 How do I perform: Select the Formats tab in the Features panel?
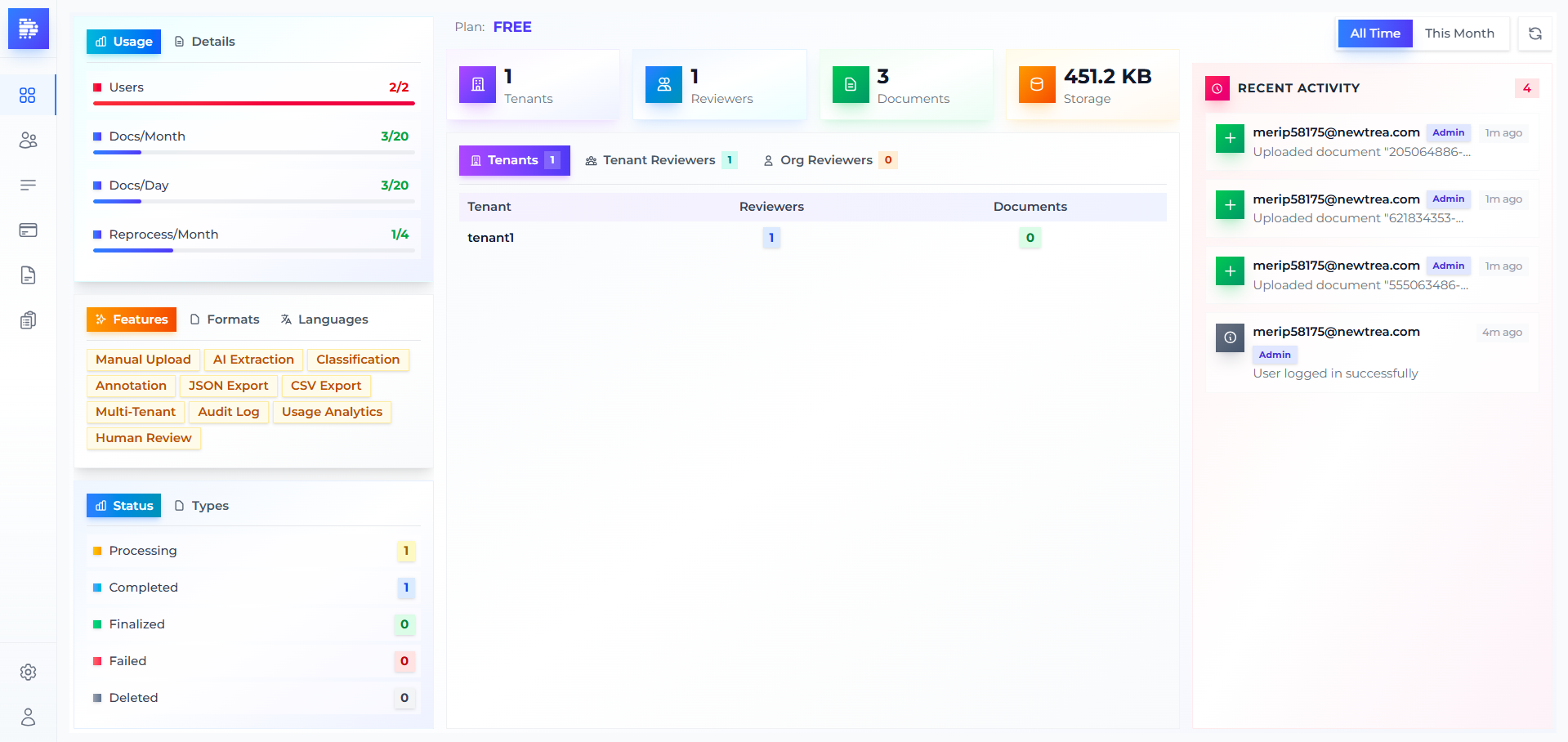tap(225, 319)
